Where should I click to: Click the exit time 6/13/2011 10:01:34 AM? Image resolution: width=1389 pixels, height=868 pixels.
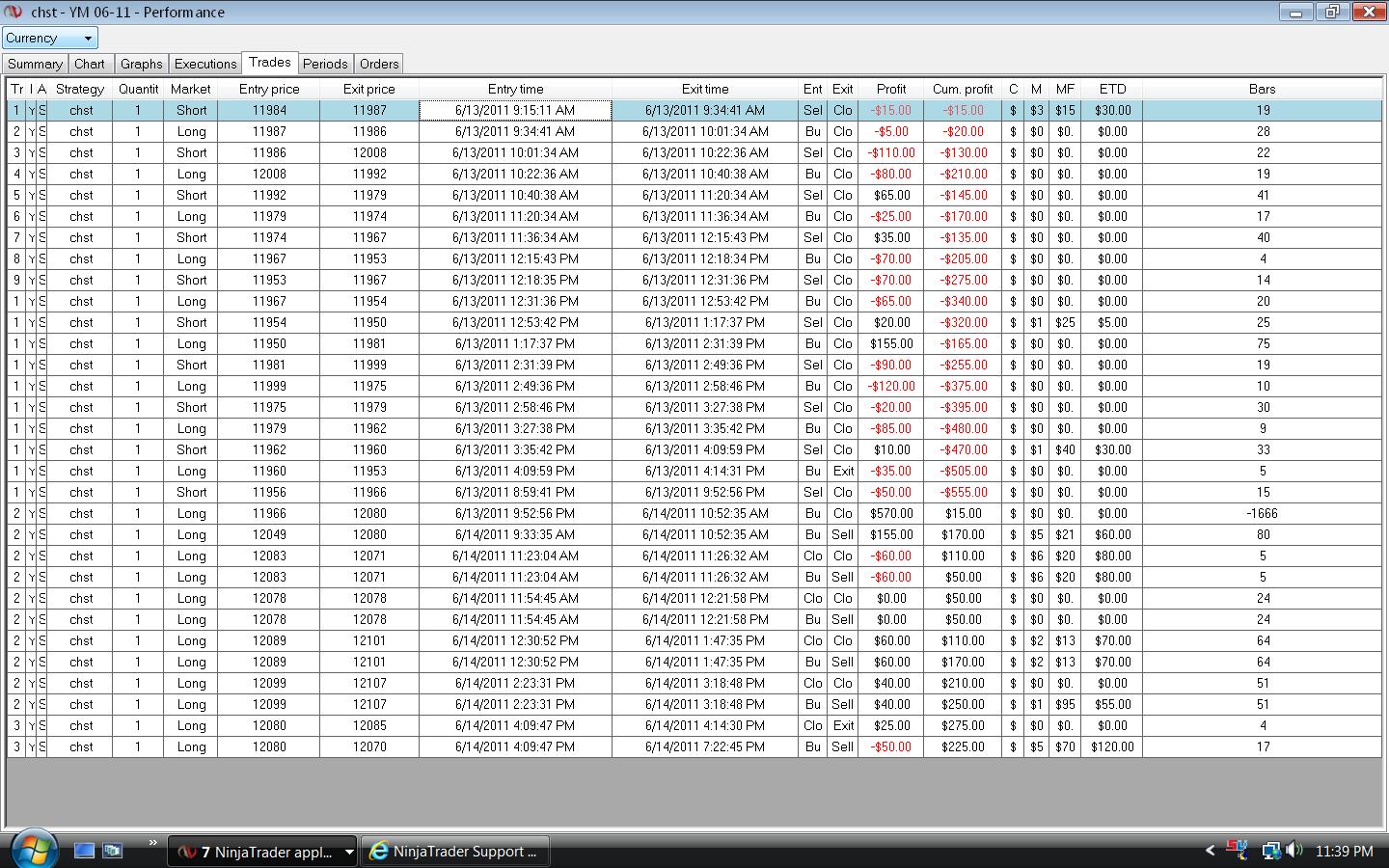pos(705,131)
